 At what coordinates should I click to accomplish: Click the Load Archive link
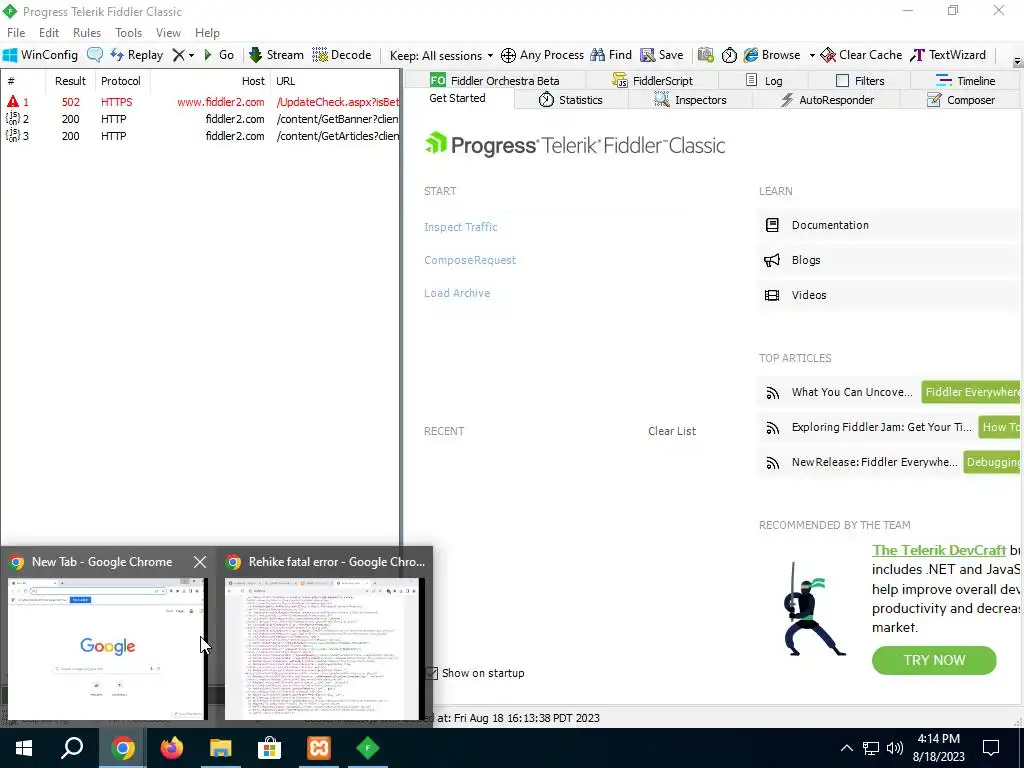456,293
